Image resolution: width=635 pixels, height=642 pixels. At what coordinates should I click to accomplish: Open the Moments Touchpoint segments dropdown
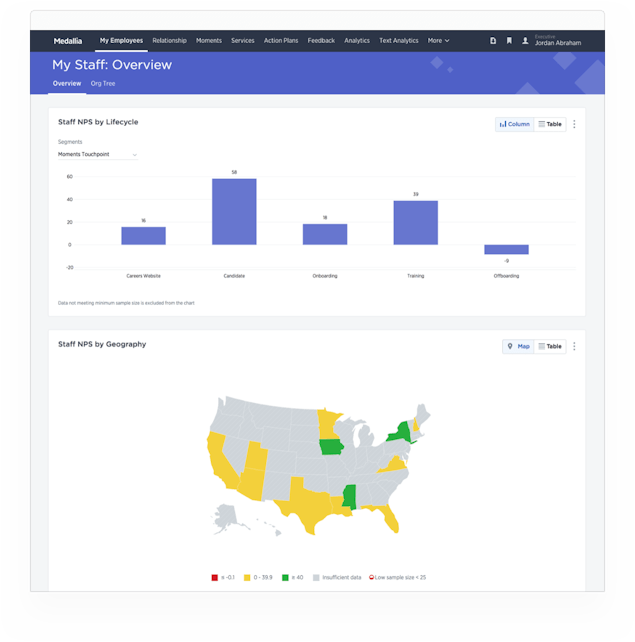97,154
